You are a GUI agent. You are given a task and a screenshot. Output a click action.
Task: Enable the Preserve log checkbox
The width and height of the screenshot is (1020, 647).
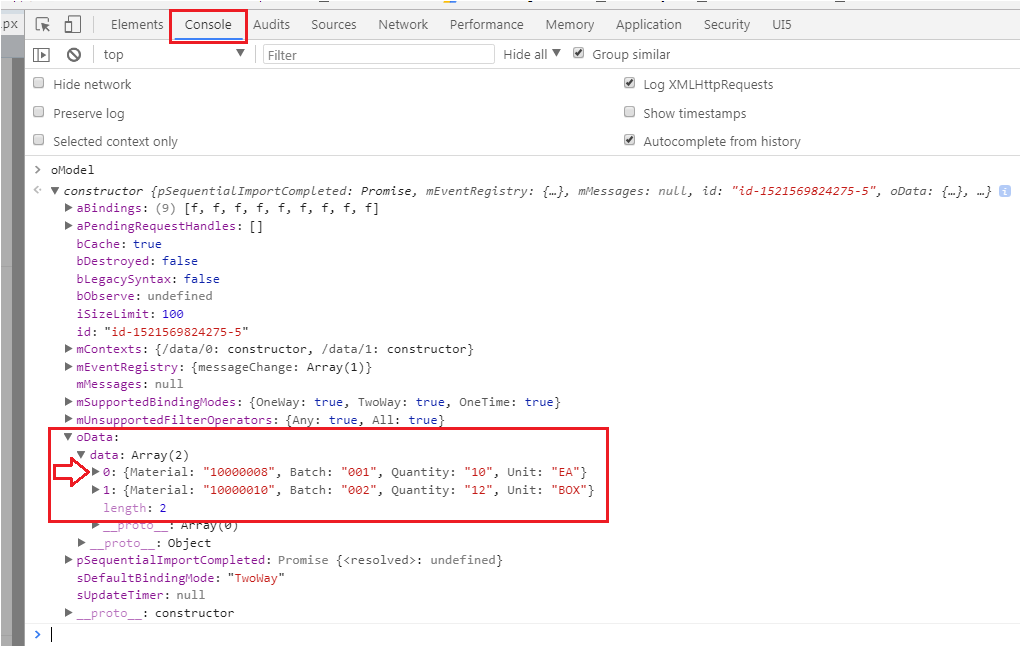39,112
